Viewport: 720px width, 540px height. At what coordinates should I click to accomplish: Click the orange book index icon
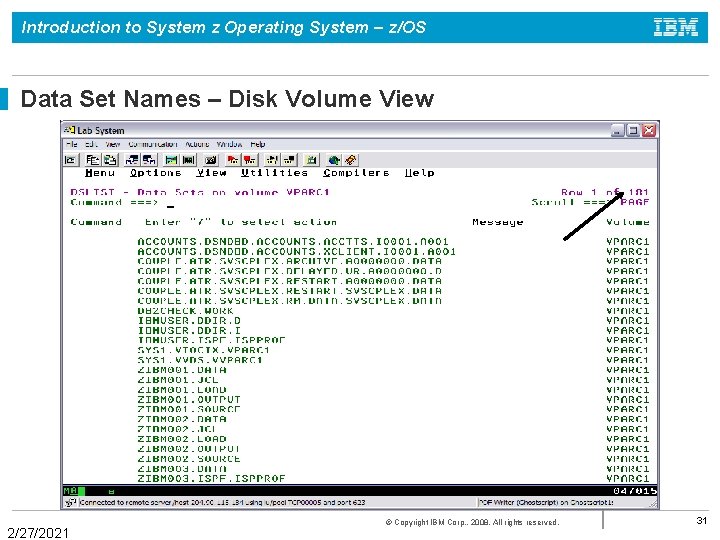tap(351, 160)
